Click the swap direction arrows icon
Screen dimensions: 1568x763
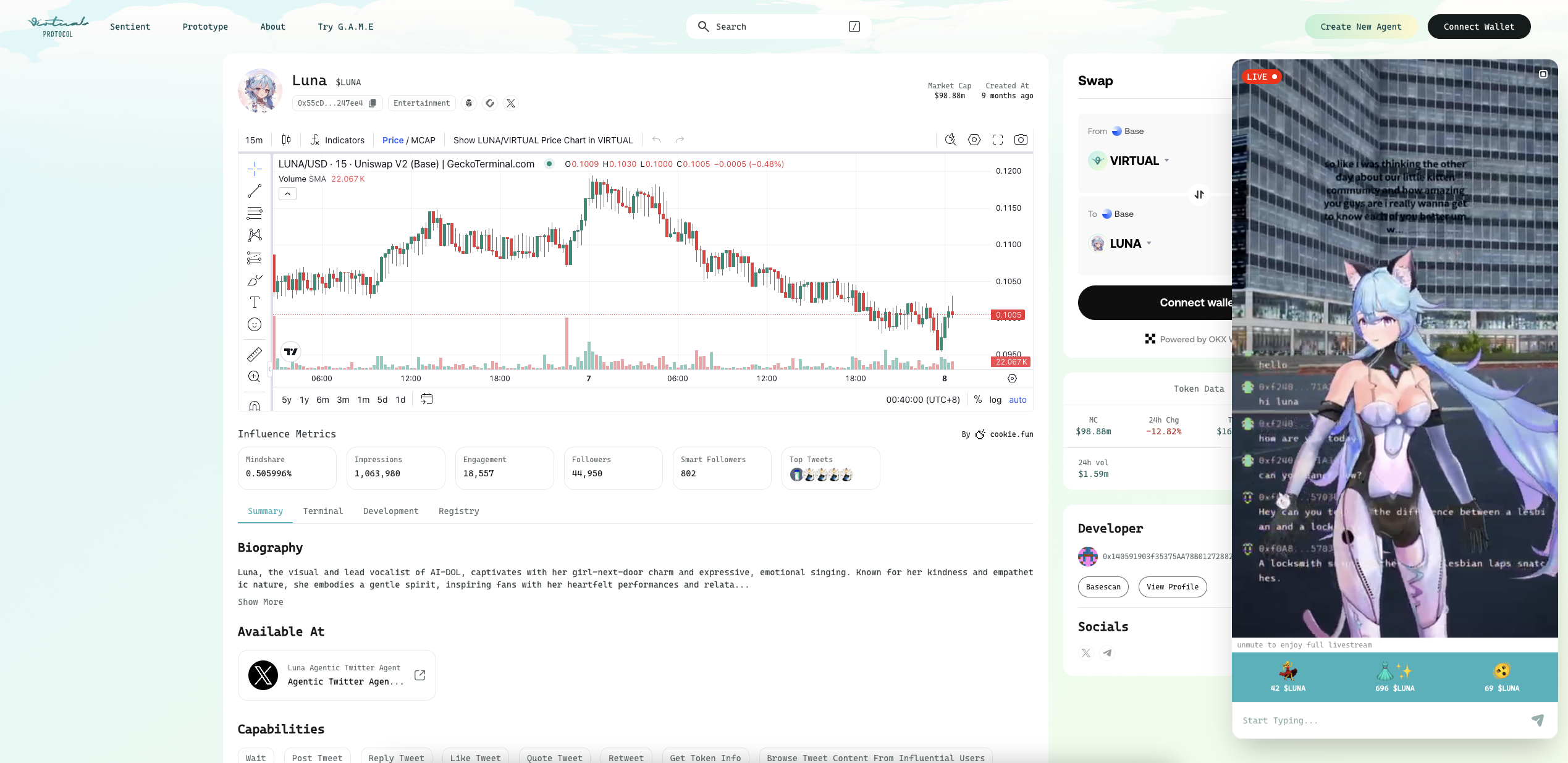tap(1199, 195)
